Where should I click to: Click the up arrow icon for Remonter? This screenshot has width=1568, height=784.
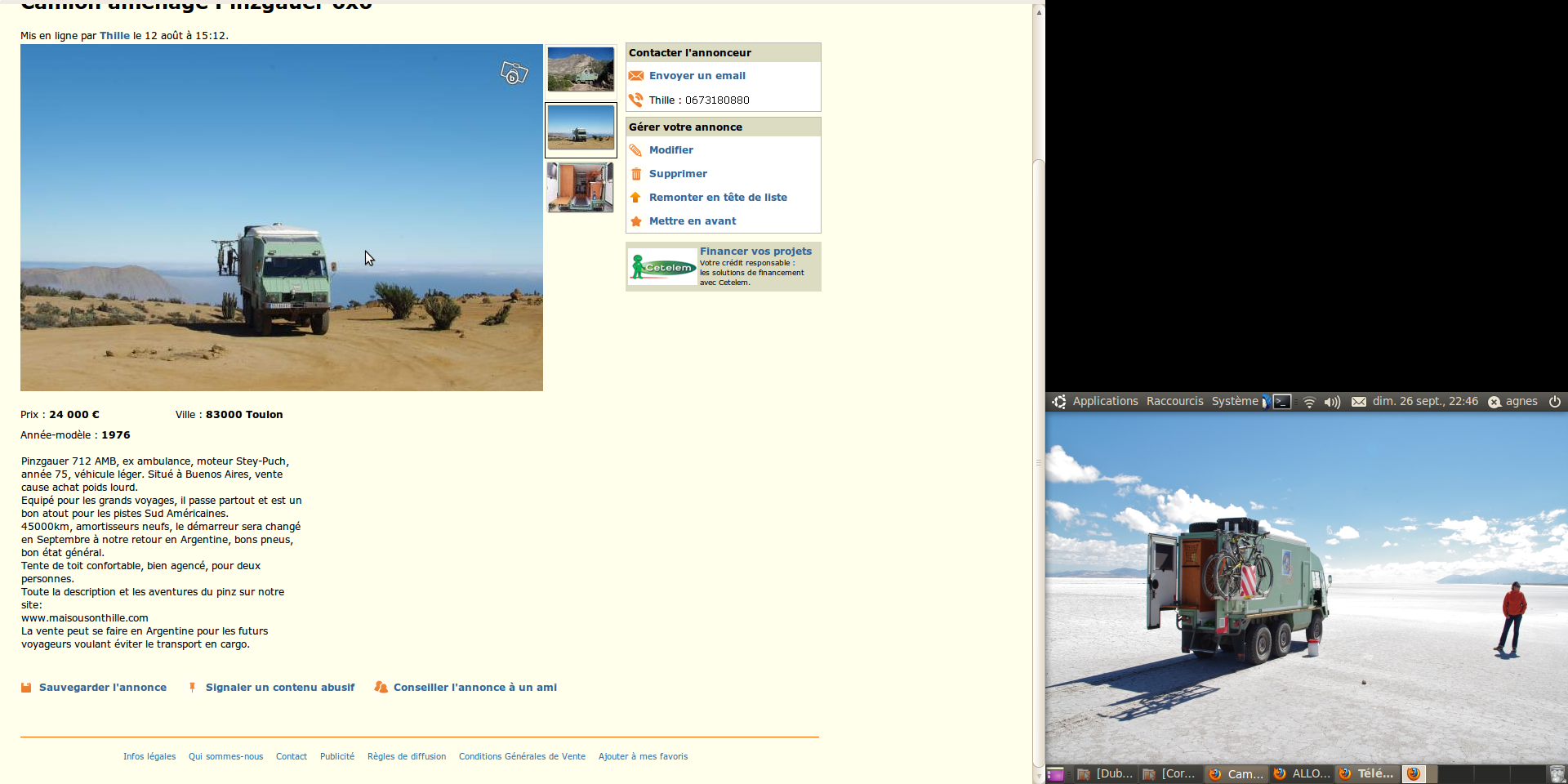(x=635, y=198)
